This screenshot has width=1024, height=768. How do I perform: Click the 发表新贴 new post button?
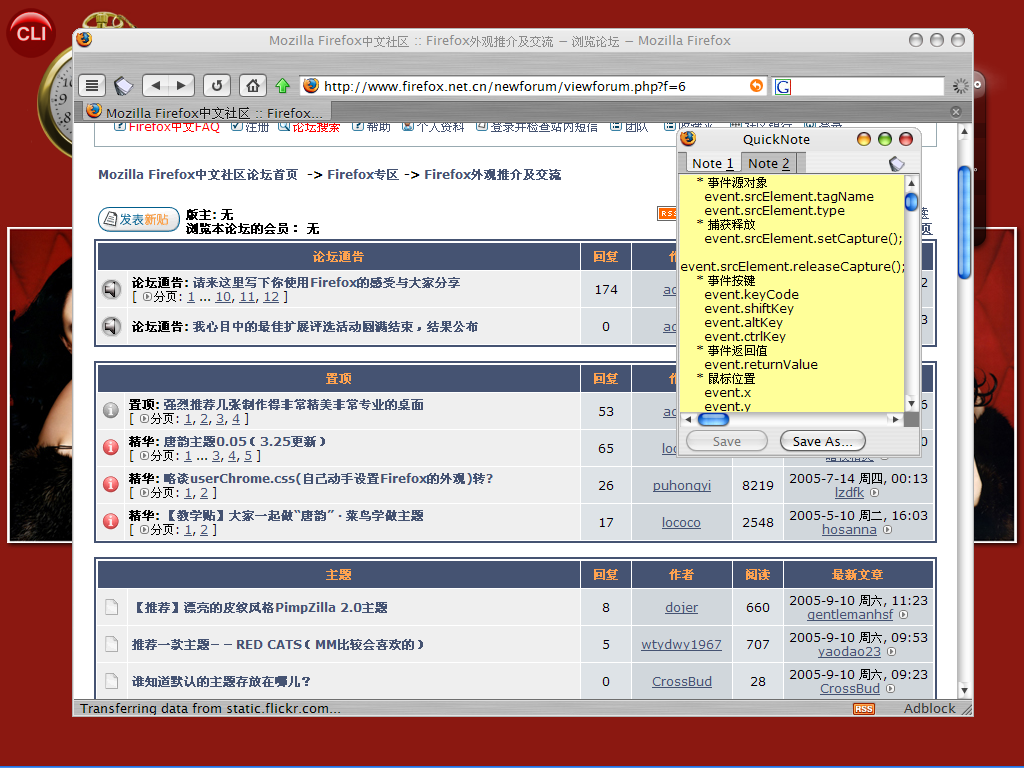tap(138, 219)
